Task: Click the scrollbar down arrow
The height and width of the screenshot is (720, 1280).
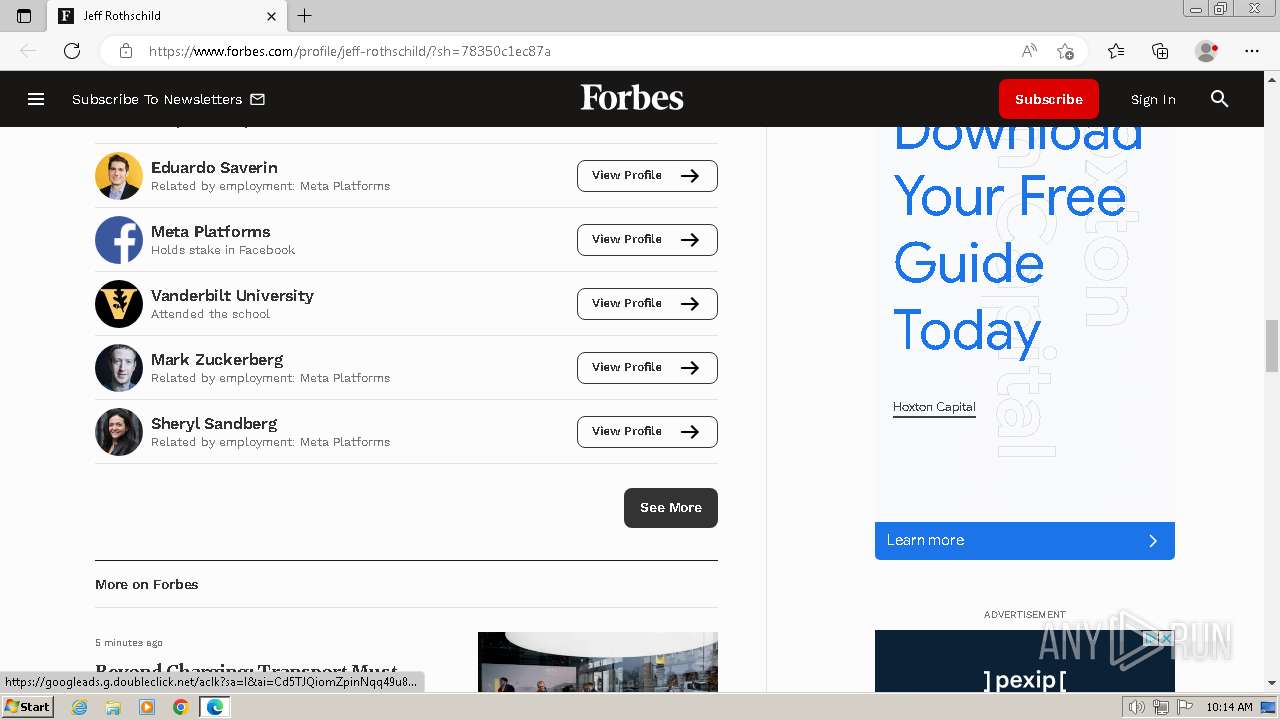Action: 1272,684
